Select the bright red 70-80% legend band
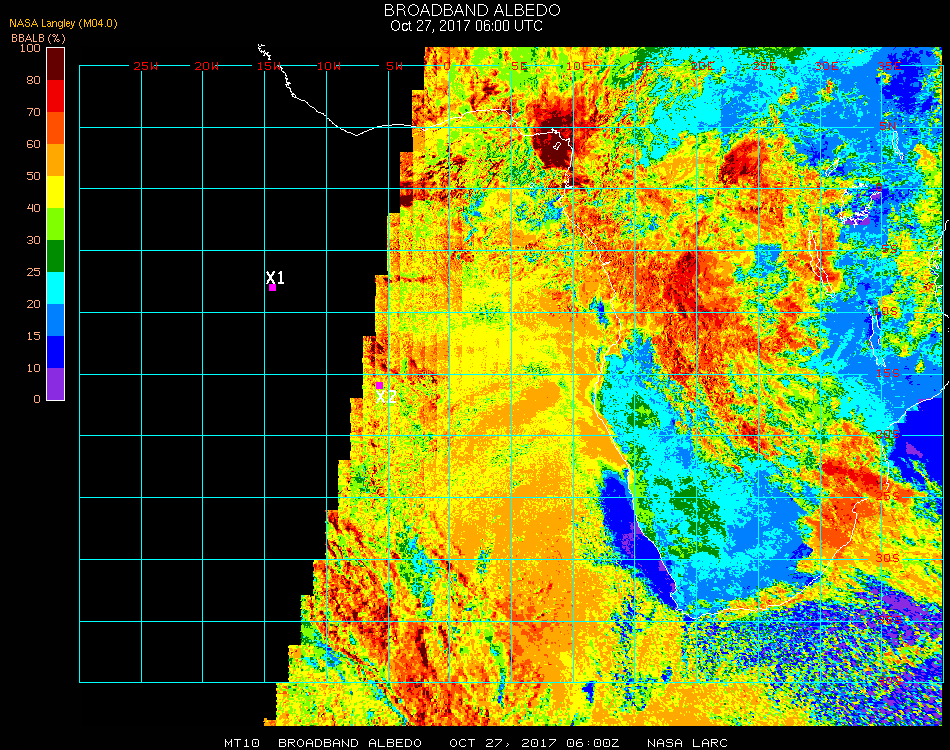 coord(56,96)
